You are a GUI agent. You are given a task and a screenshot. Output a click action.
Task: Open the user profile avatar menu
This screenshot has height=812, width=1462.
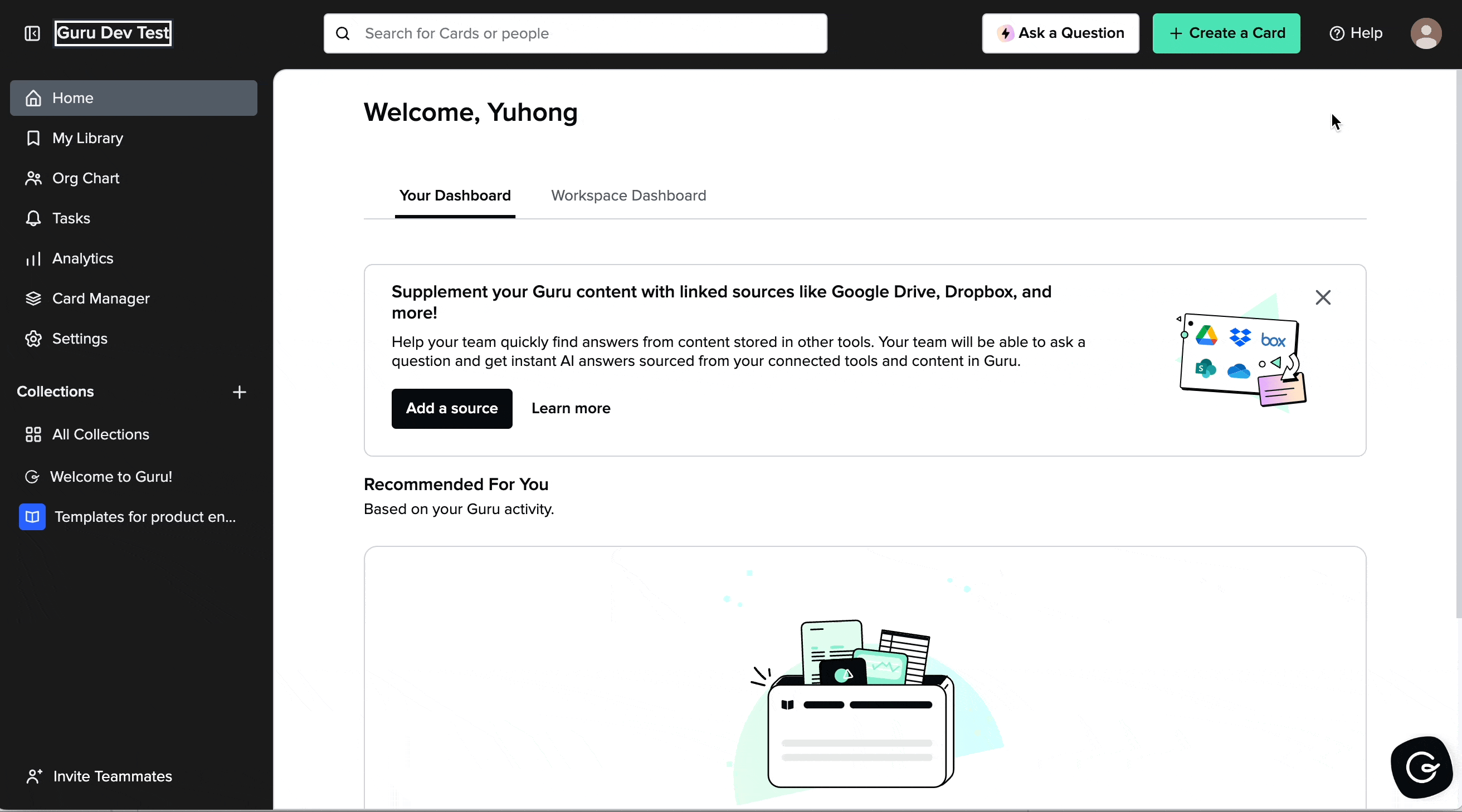1427,33
